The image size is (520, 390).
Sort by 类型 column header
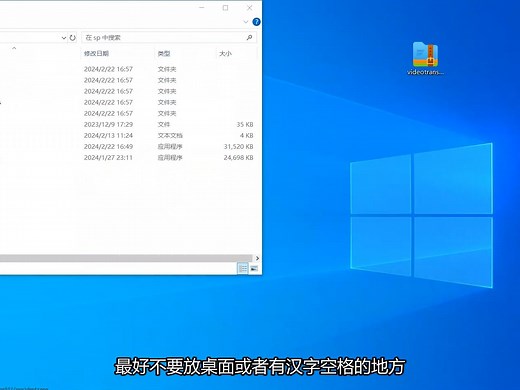pos(164,53)
